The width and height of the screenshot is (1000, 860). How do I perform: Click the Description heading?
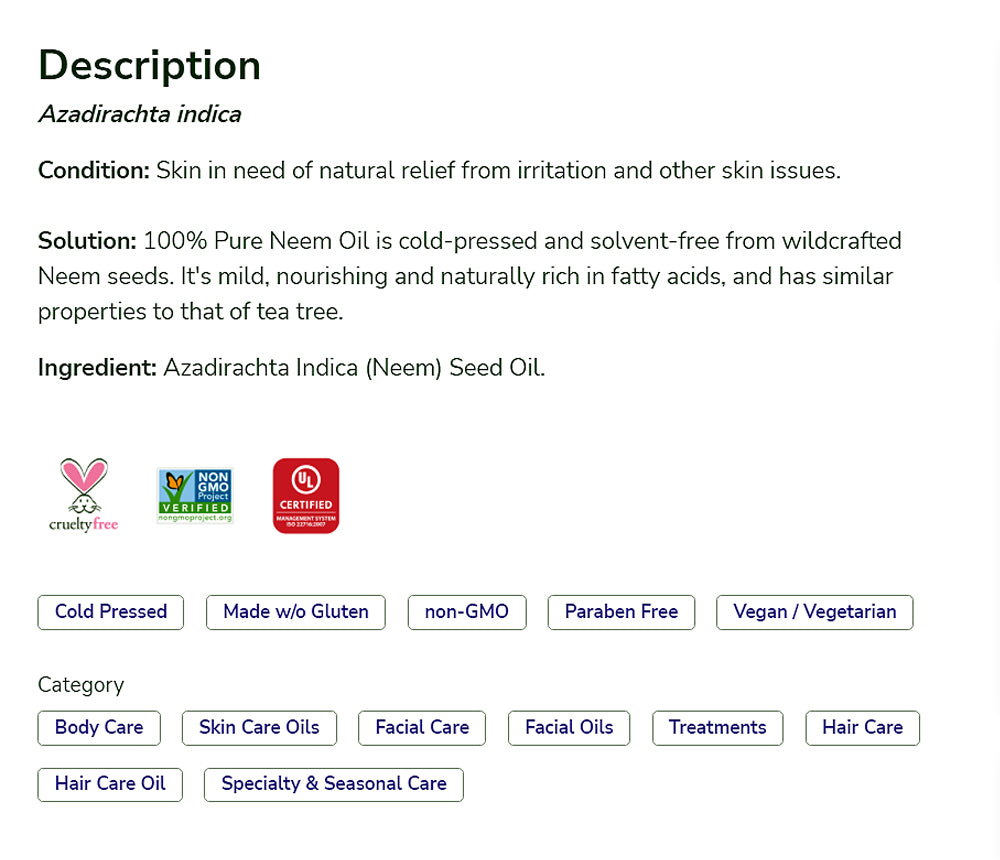(150, 66)
